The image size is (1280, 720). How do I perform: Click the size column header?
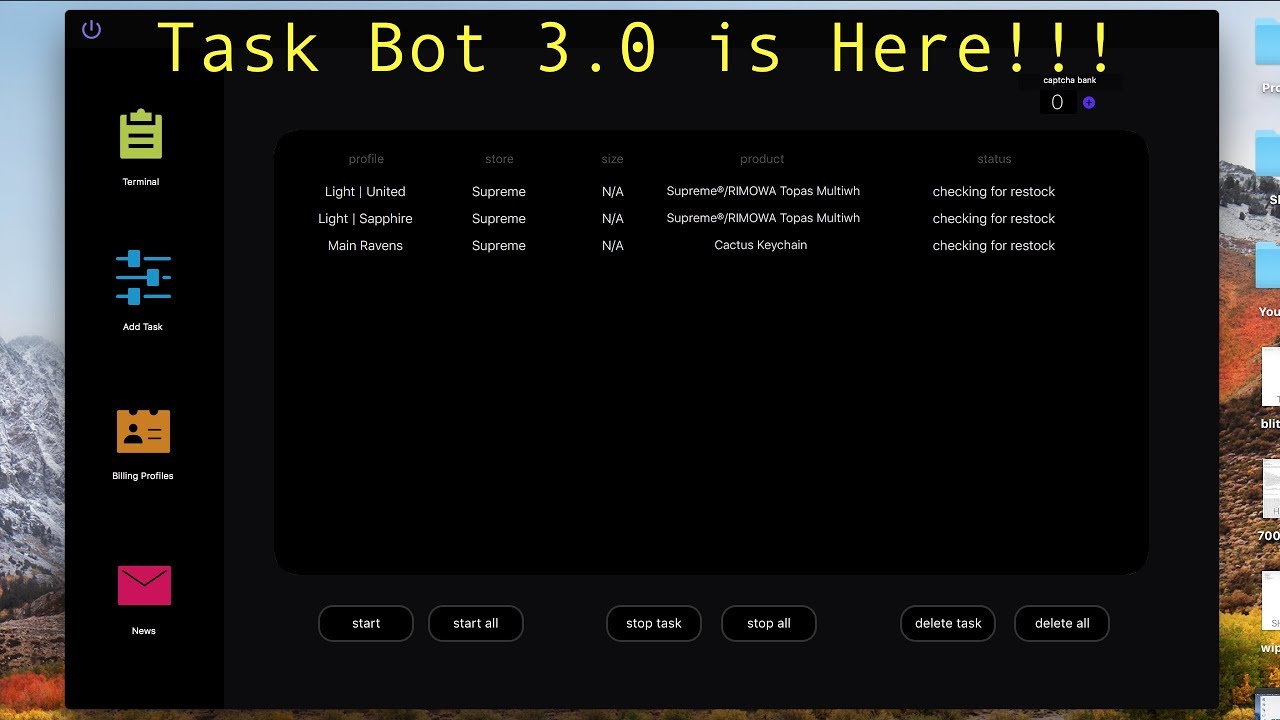pyautogui.click(x=613, y=159)
